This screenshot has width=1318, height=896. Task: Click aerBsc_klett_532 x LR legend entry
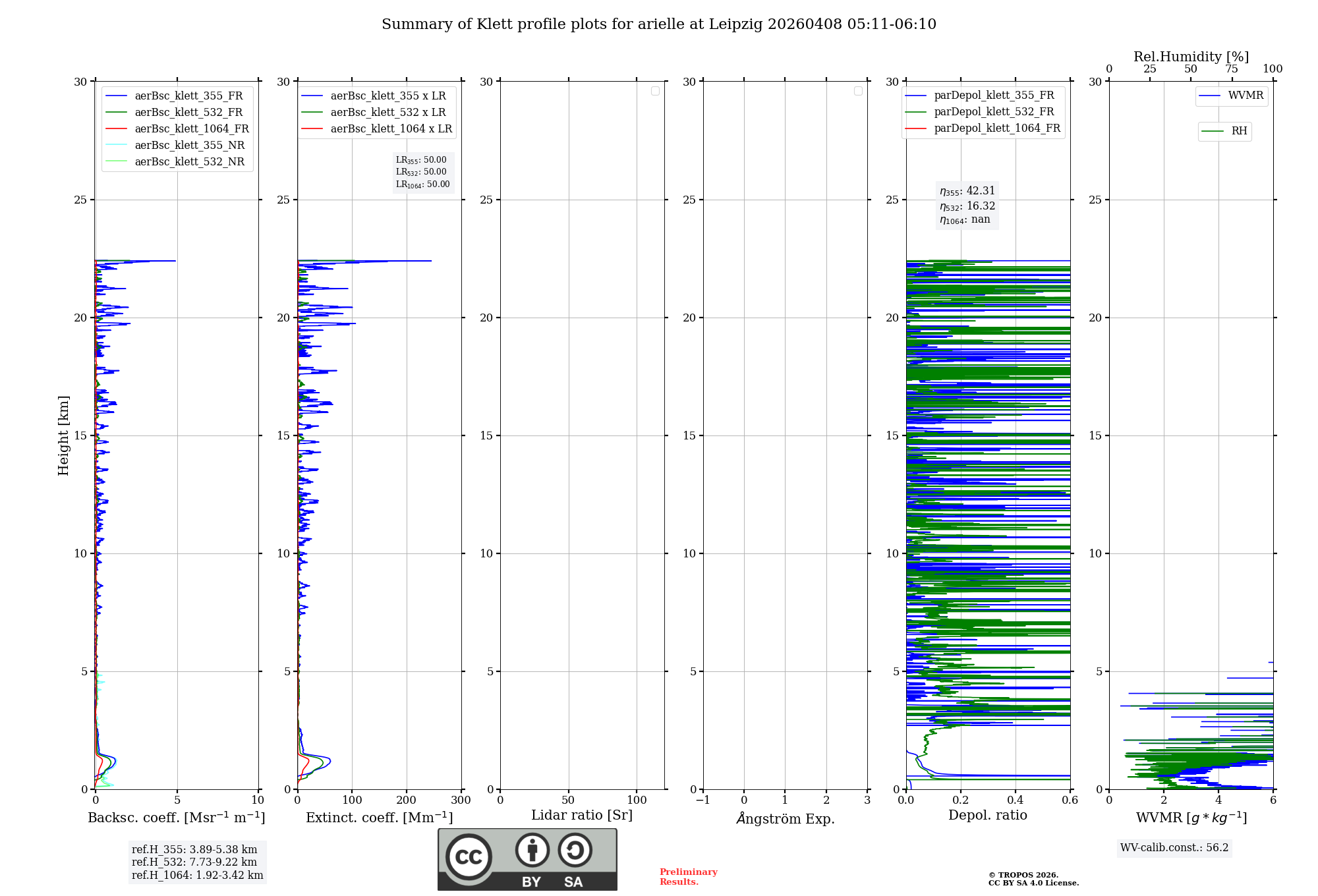pos(387,113)
